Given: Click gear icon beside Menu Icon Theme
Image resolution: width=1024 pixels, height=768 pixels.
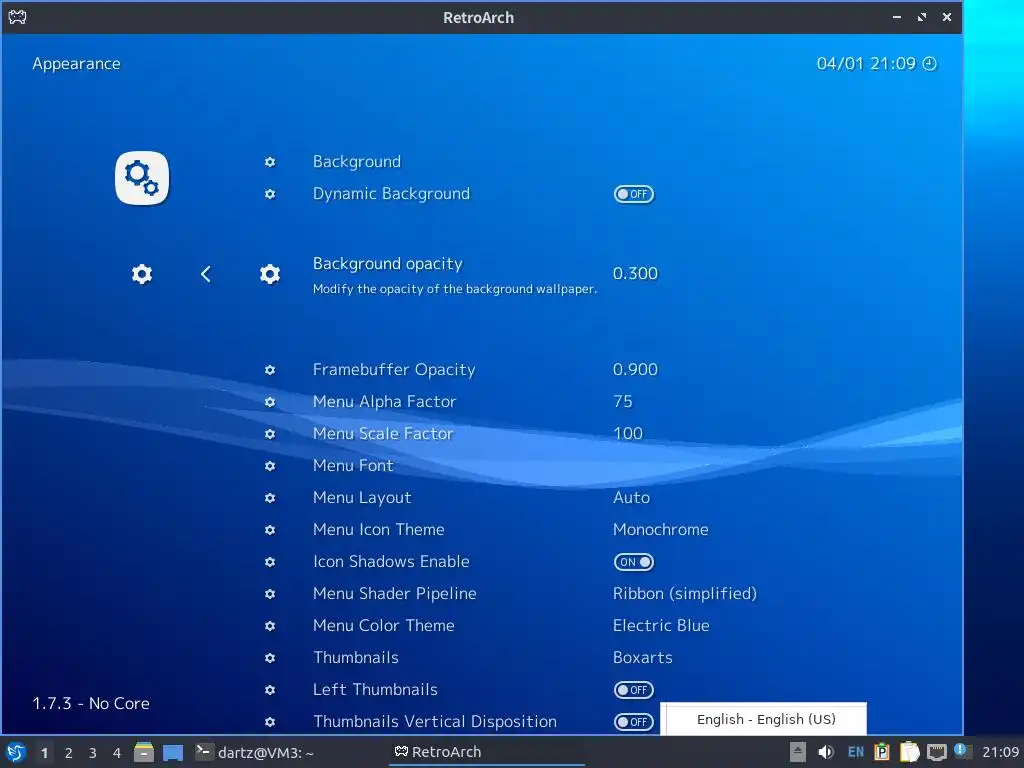Looking at the screenshot, I should pos(270,530).
